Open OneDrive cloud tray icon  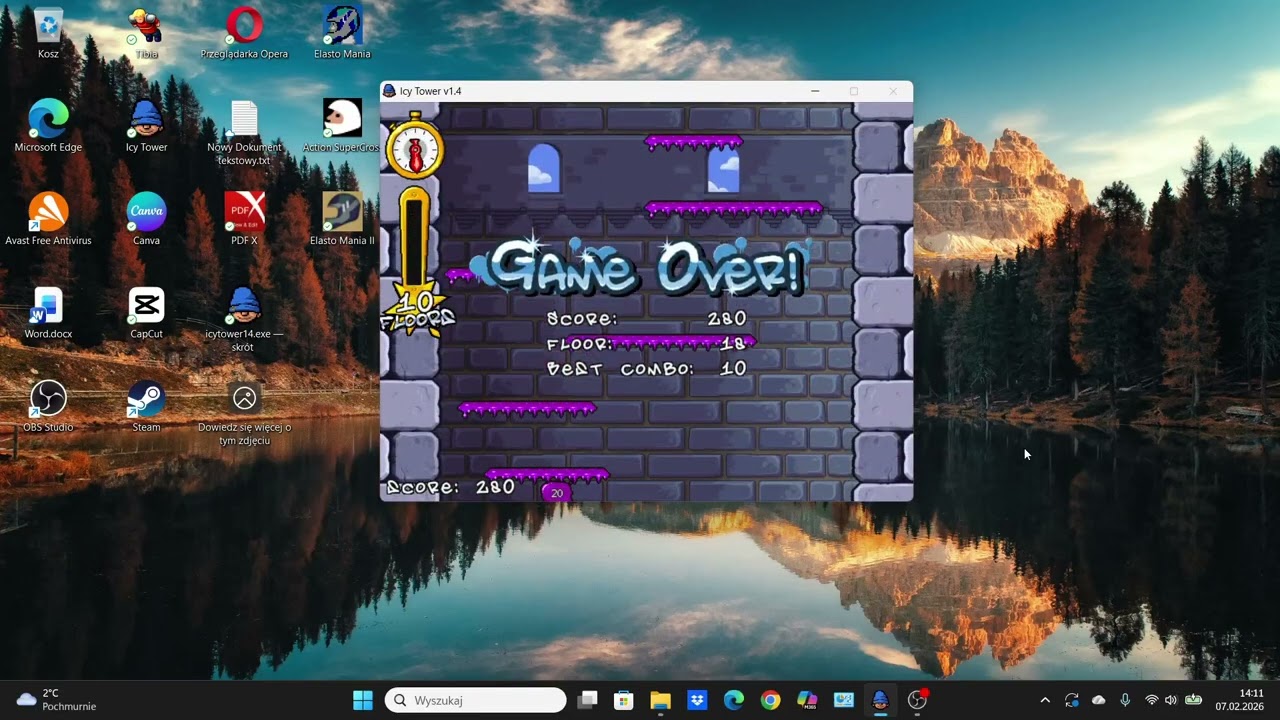1099,700
